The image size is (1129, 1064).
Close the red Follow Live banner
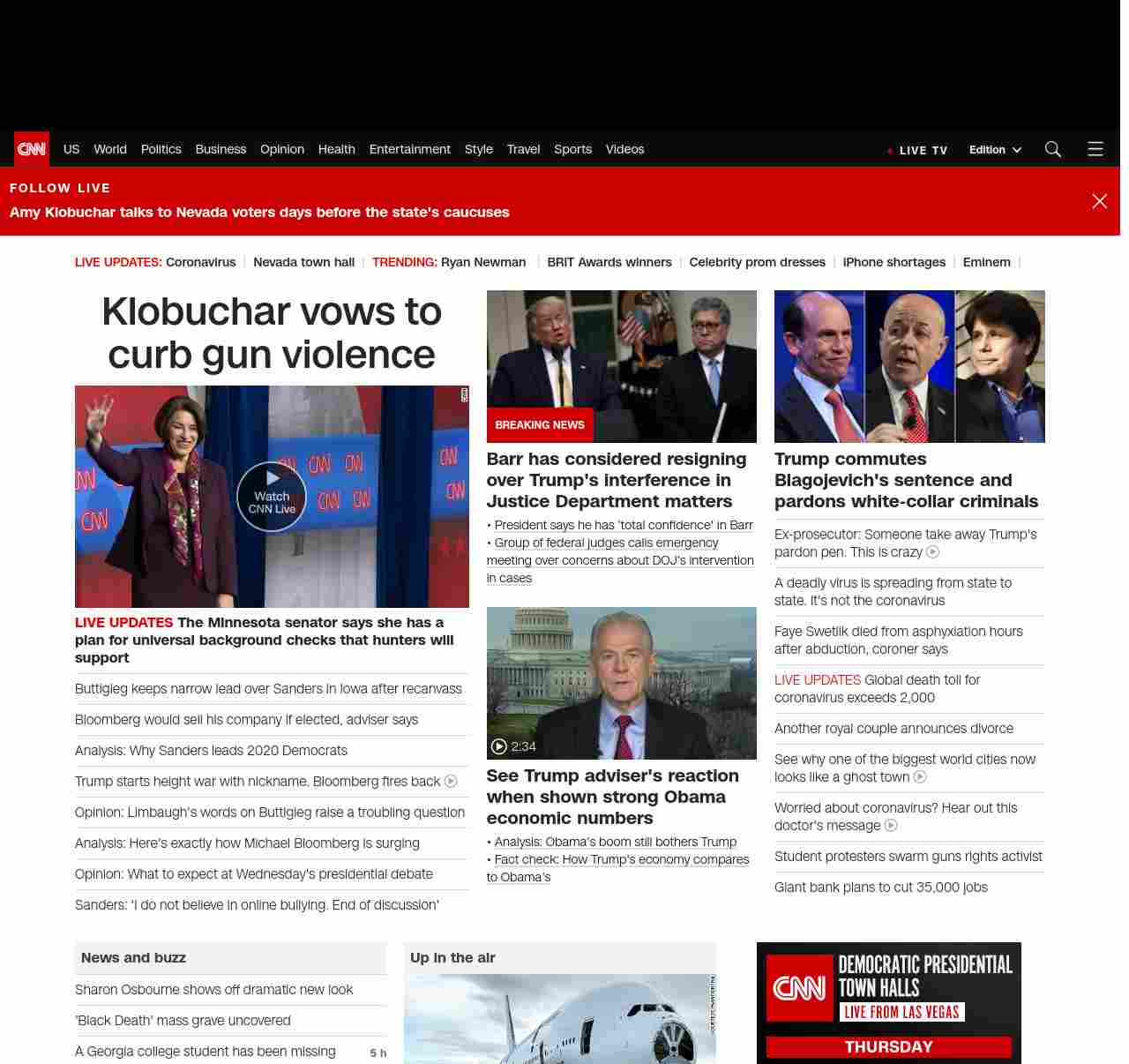1099,201
